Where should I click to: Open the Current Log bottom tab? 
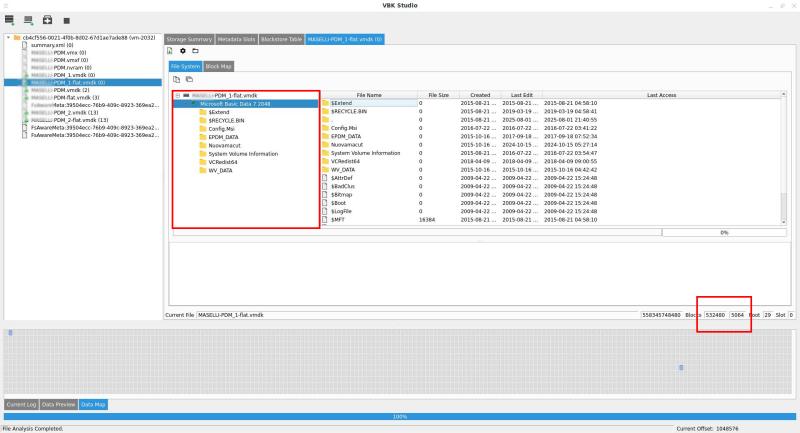tap(21, 404)
